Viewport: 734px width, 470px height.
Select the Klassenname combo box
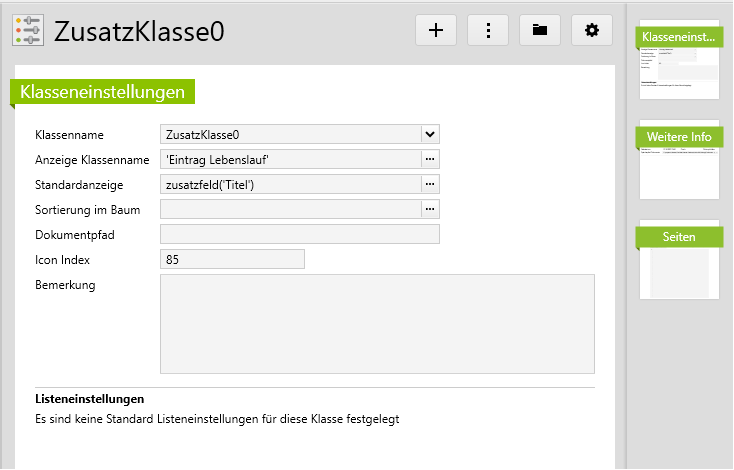coord(290,134)
